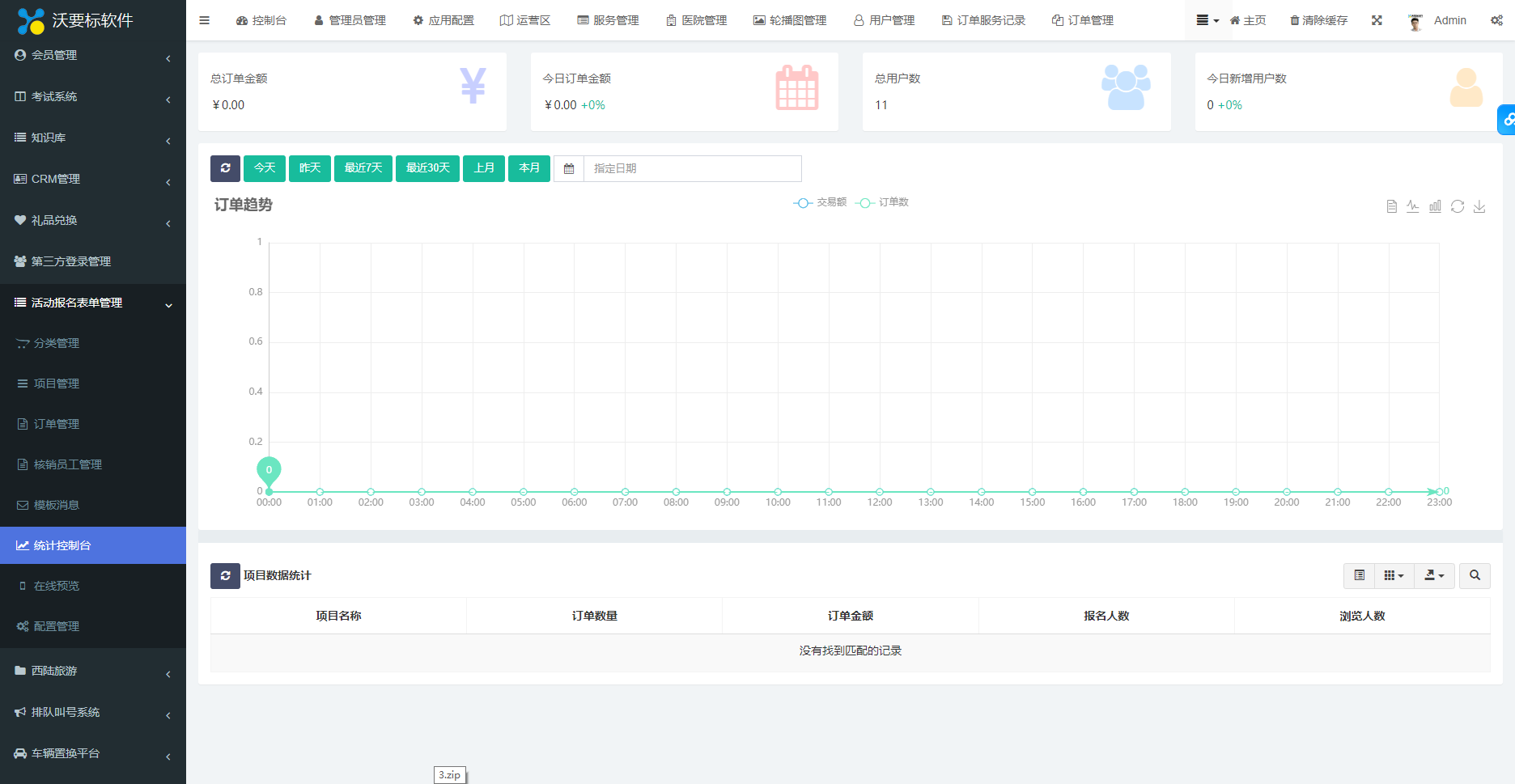
Task: Open the chart data view icon
Action: (x=1391, y=206)
